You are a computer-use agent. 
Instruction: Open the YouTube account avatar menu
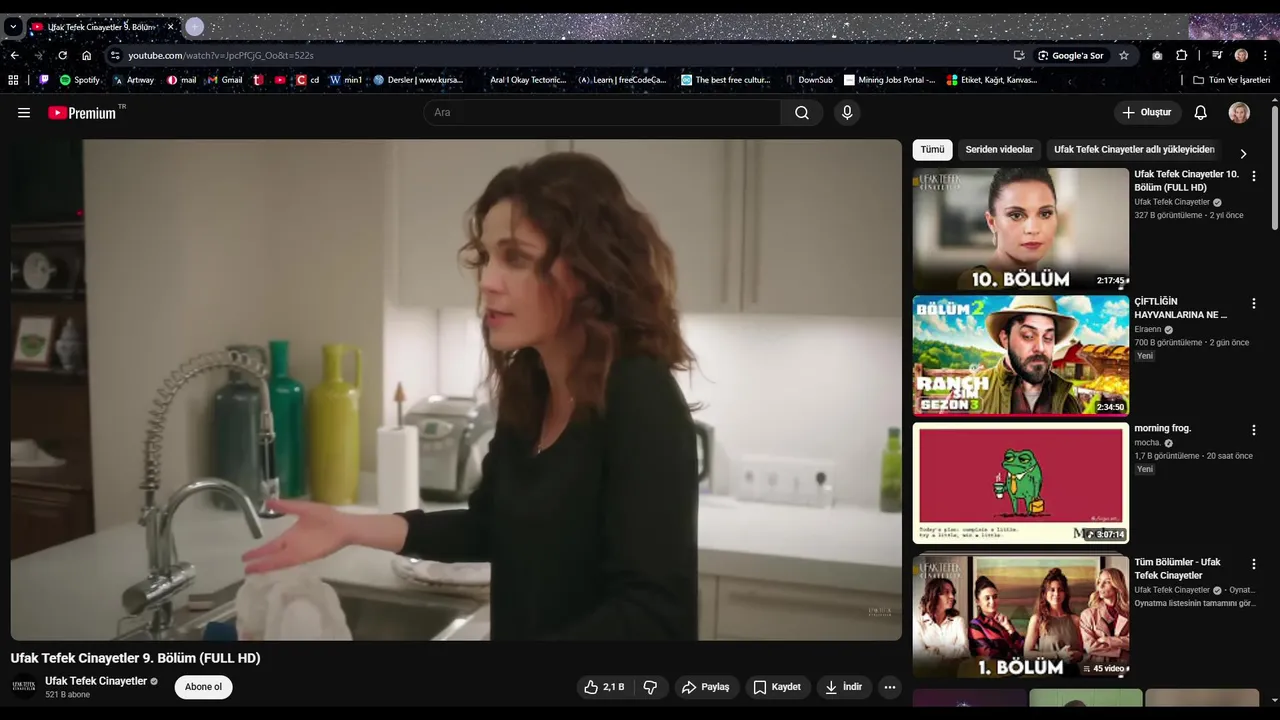[1239, 113]
